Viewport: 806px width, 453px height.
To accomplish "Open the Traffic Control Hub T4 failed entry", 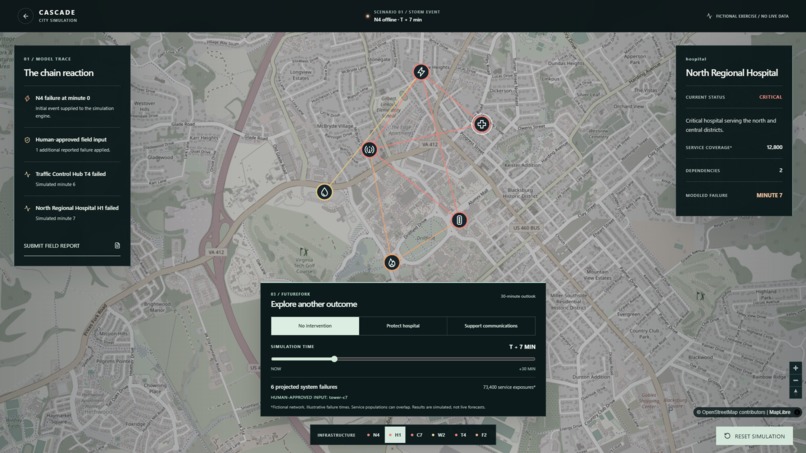I will point(72,178).
